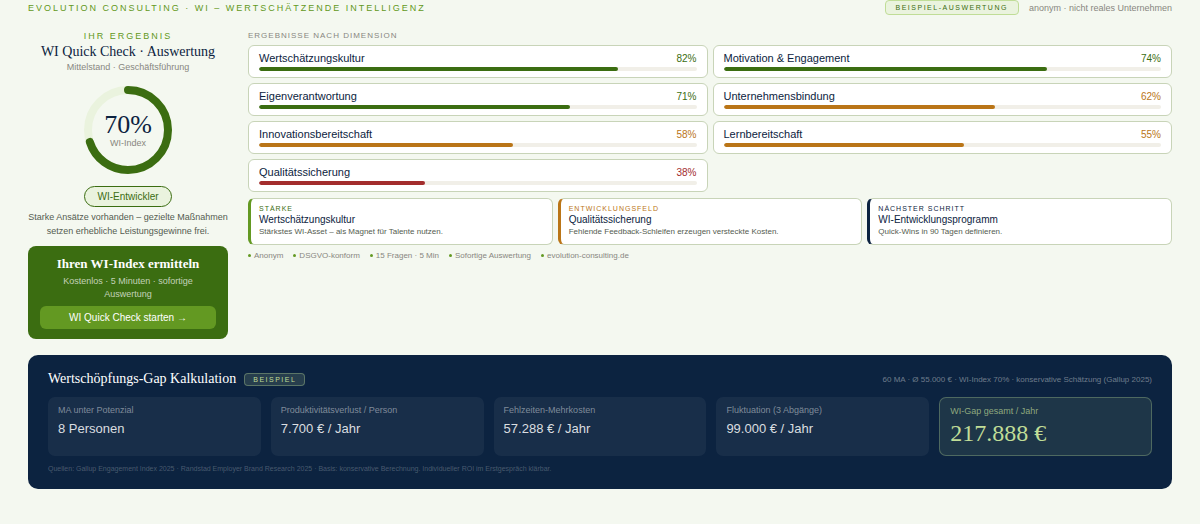1200x524 pixels.
Task: Select the Innovationsbereitschaft dimension card
Action: coord(478,137)
